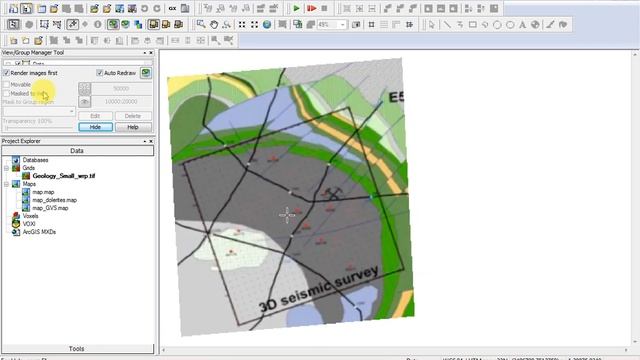
Task: Click the redo arrow icon in the toolbar
Action: tap(157, 8)
